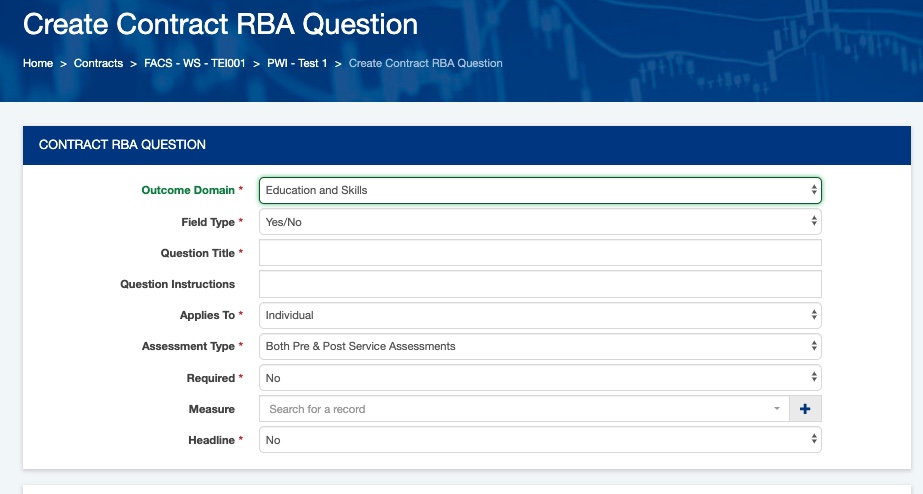Add a new Measure record with plus icon

[x=805, y=409]
